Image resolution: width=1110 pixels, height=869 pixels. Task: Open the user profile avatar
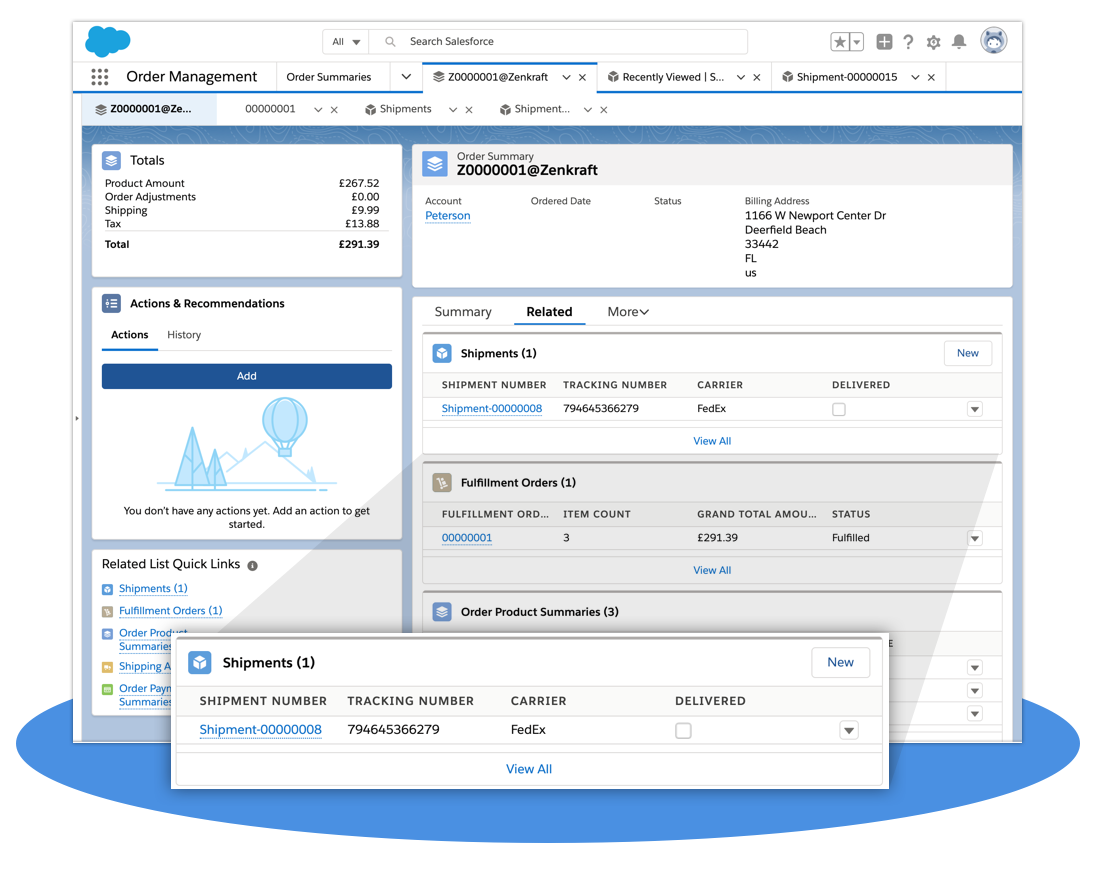coord(994,41)
